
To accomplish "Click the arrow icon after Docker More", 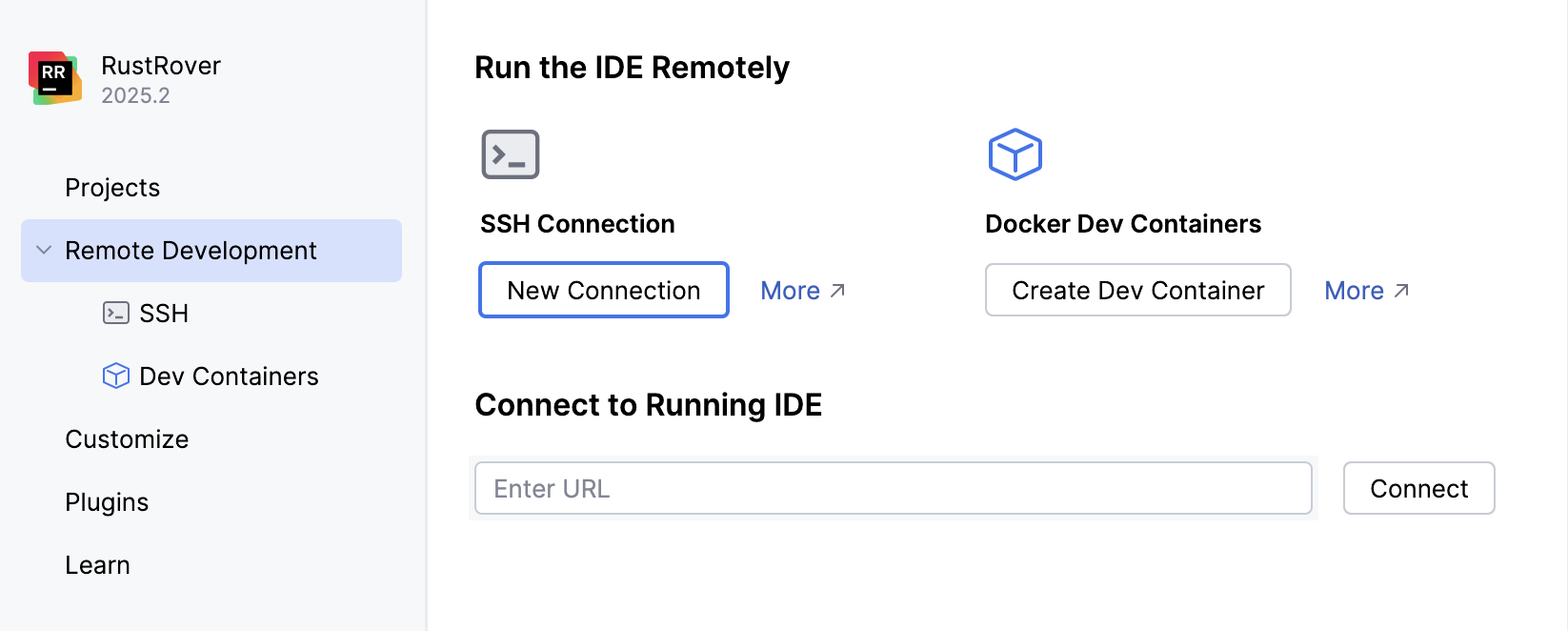I will pyautogui.click(x=1402, y=290).
